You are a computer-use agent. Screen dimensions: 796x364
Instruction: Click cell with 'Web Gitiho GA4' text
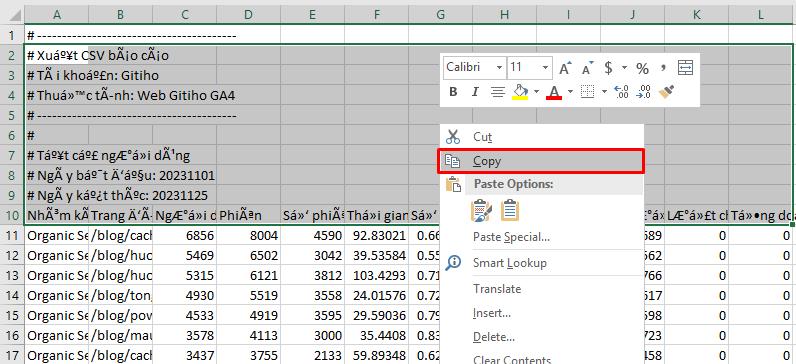56,95
